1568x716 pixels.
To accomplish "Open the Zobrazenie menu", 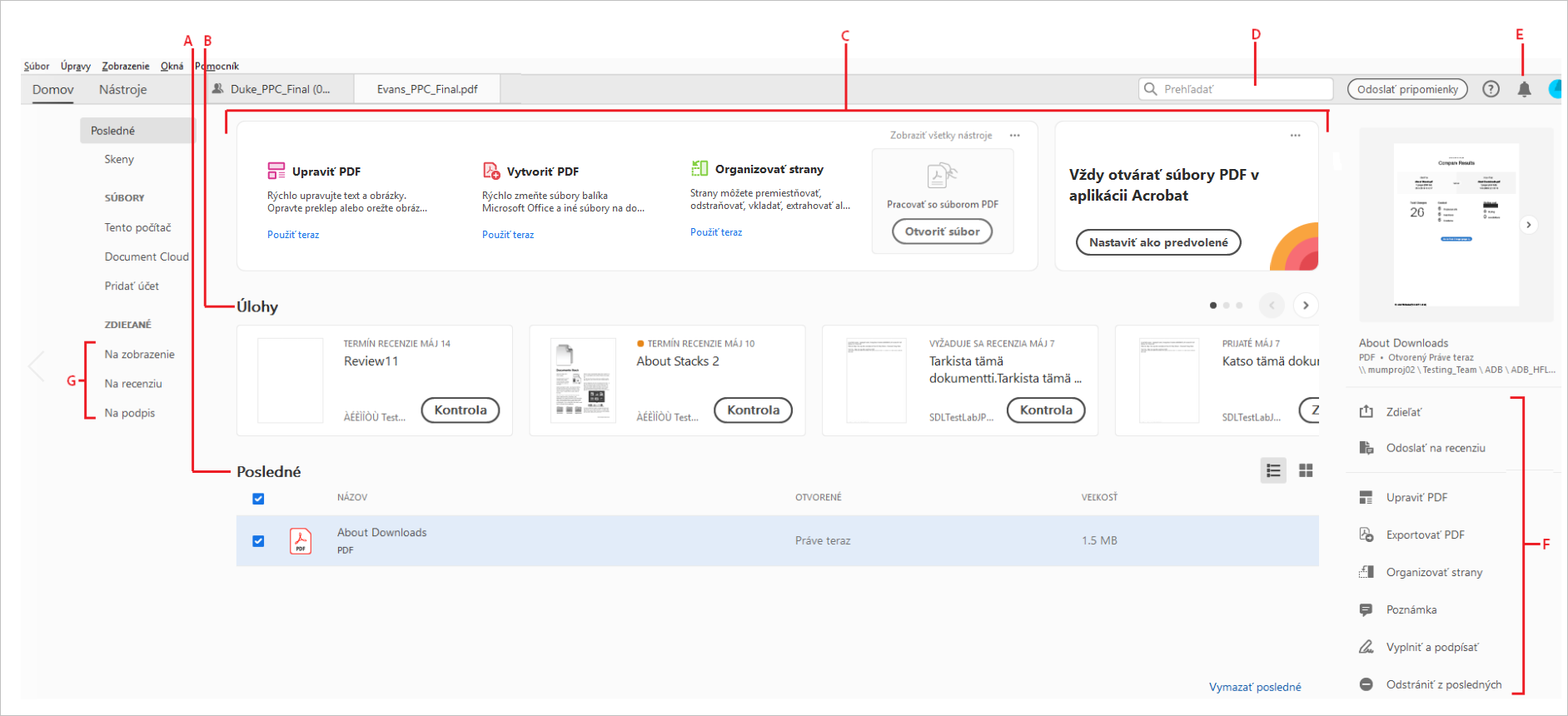I will pyautogui.click(x=126, y=66).
